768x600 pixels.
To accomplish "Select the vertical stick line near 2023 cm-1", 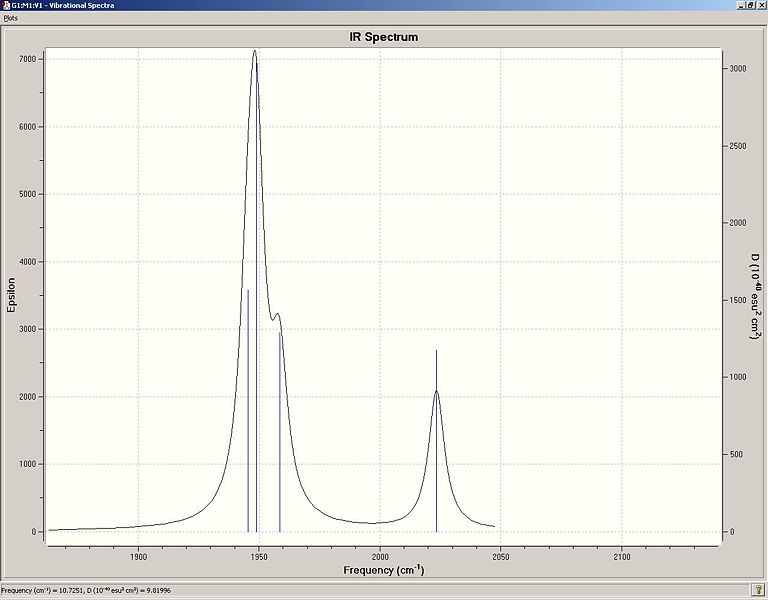I will [x=436, y=441].
